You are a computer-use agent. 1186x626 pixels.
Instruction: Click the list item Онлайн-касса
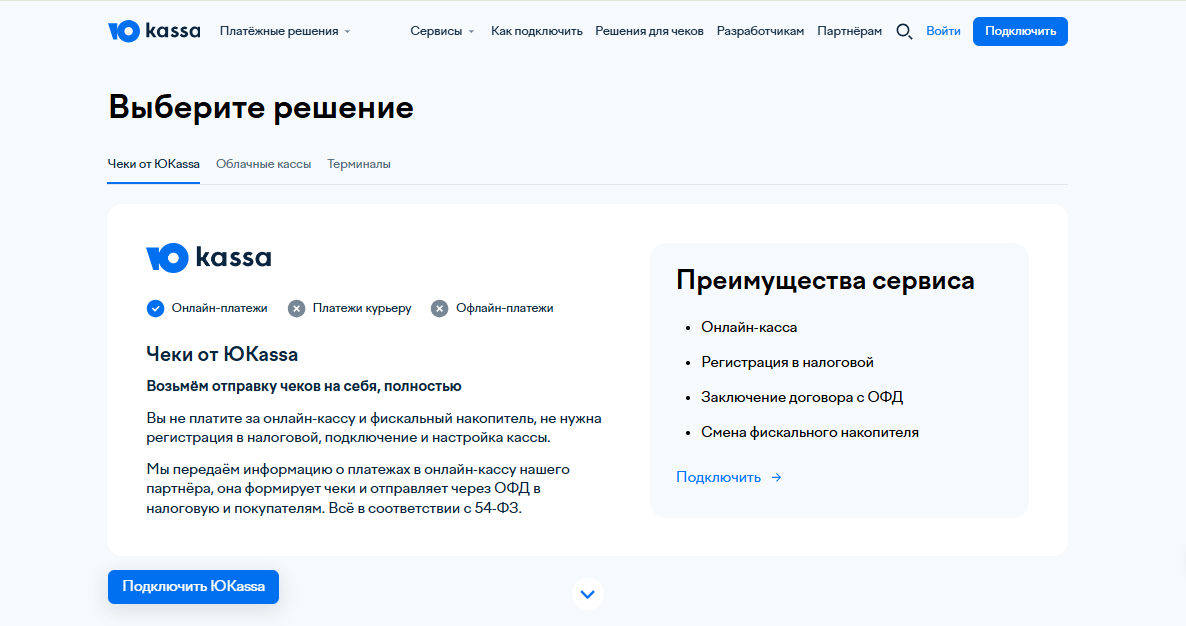(x=749, y=327)
